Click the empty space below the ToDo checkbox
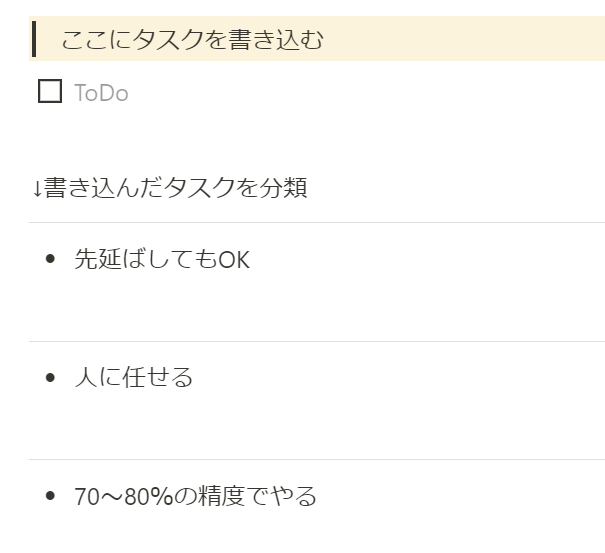The width and height of the screenshot is (605, 553). 317,135
